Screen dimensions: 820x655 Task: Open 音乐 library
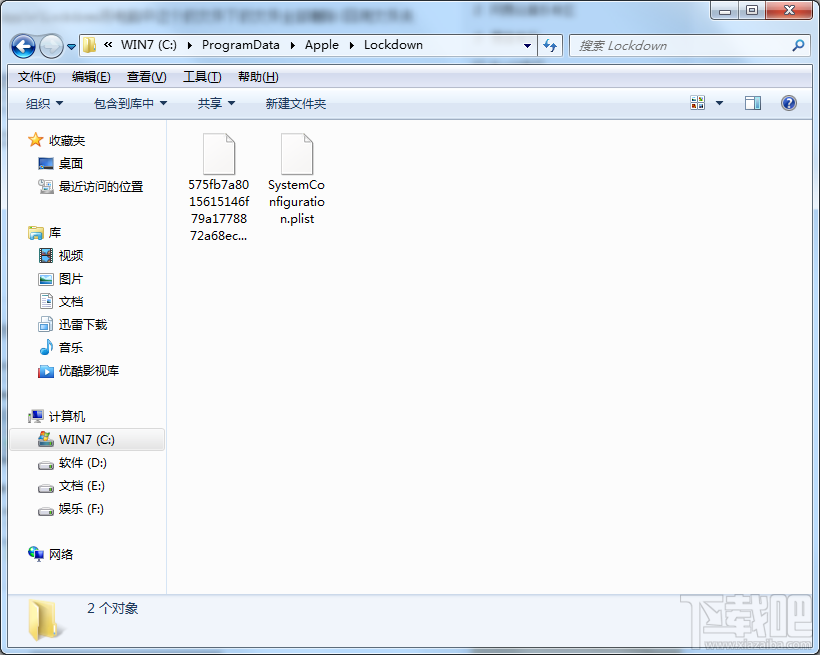pyautogui.click(x=61, y=347)
